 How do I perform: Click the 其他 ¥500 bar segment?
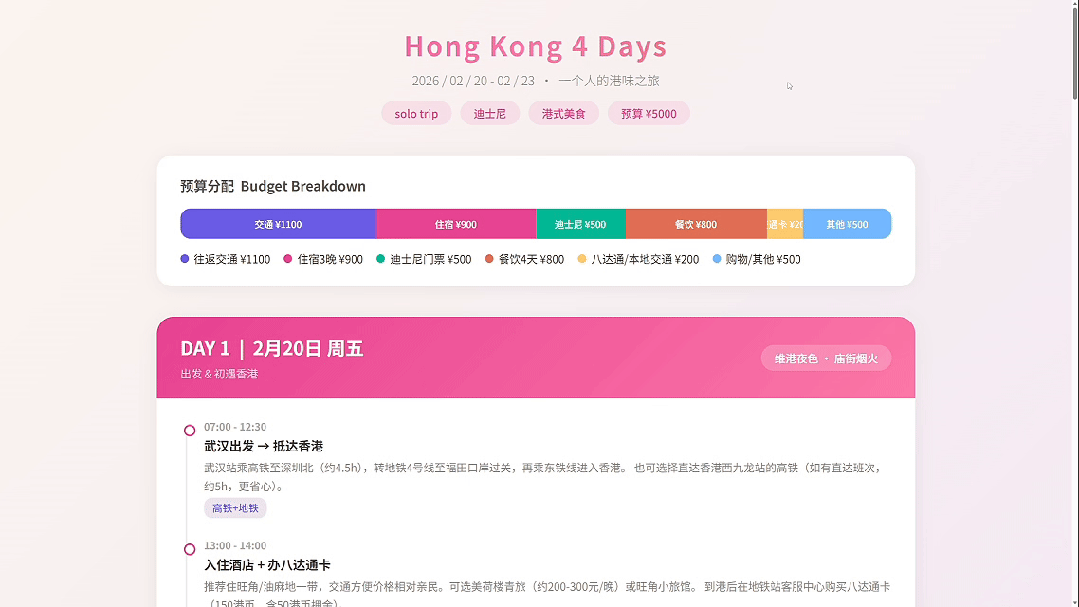(x=846, y=224)
